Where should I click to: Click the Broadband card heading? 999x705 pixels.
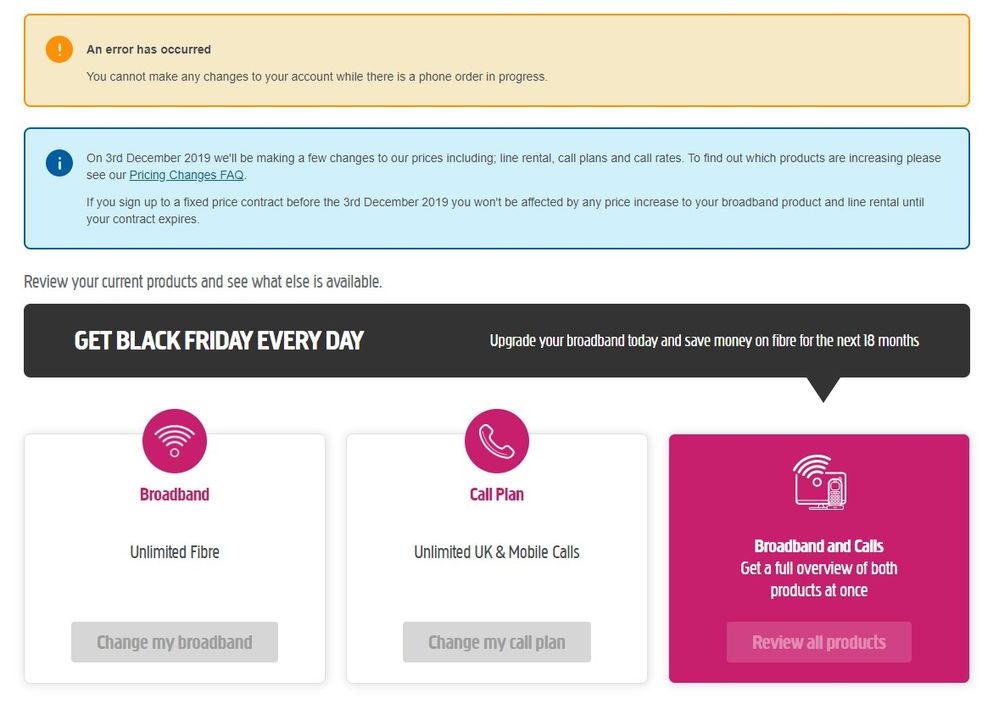click(x=175, y=494)
